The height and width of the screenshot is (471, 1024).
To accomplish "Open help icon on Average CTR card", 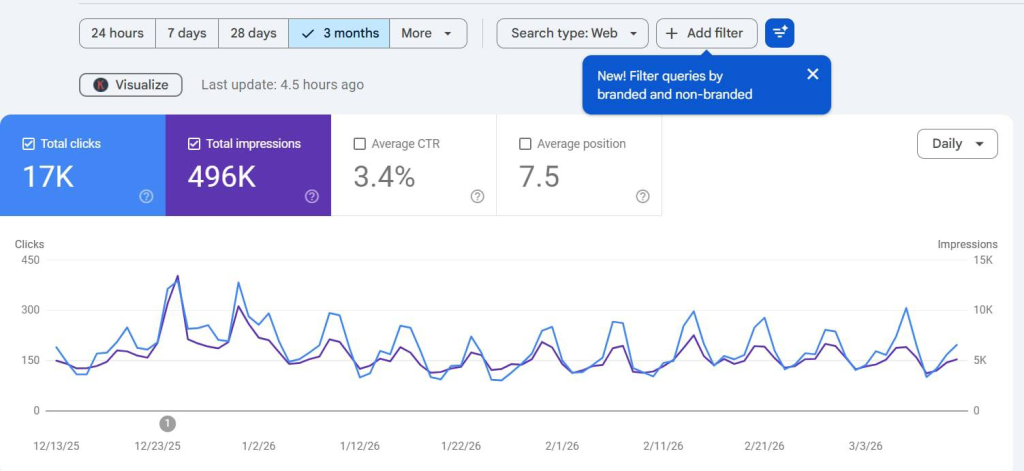I will [477, 197].
